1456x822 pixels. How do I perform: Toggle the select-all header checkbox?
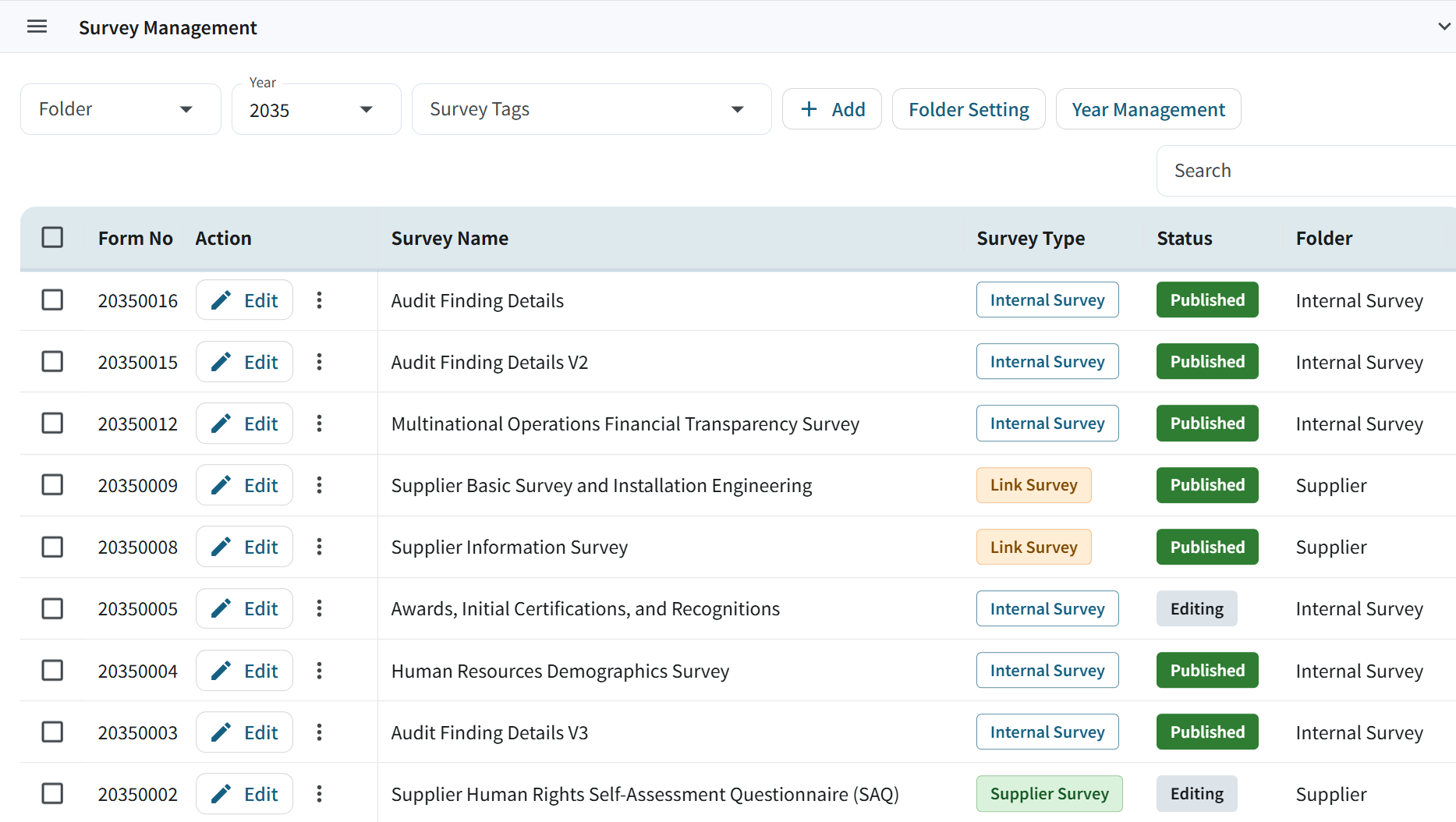[x=52, y=237]
